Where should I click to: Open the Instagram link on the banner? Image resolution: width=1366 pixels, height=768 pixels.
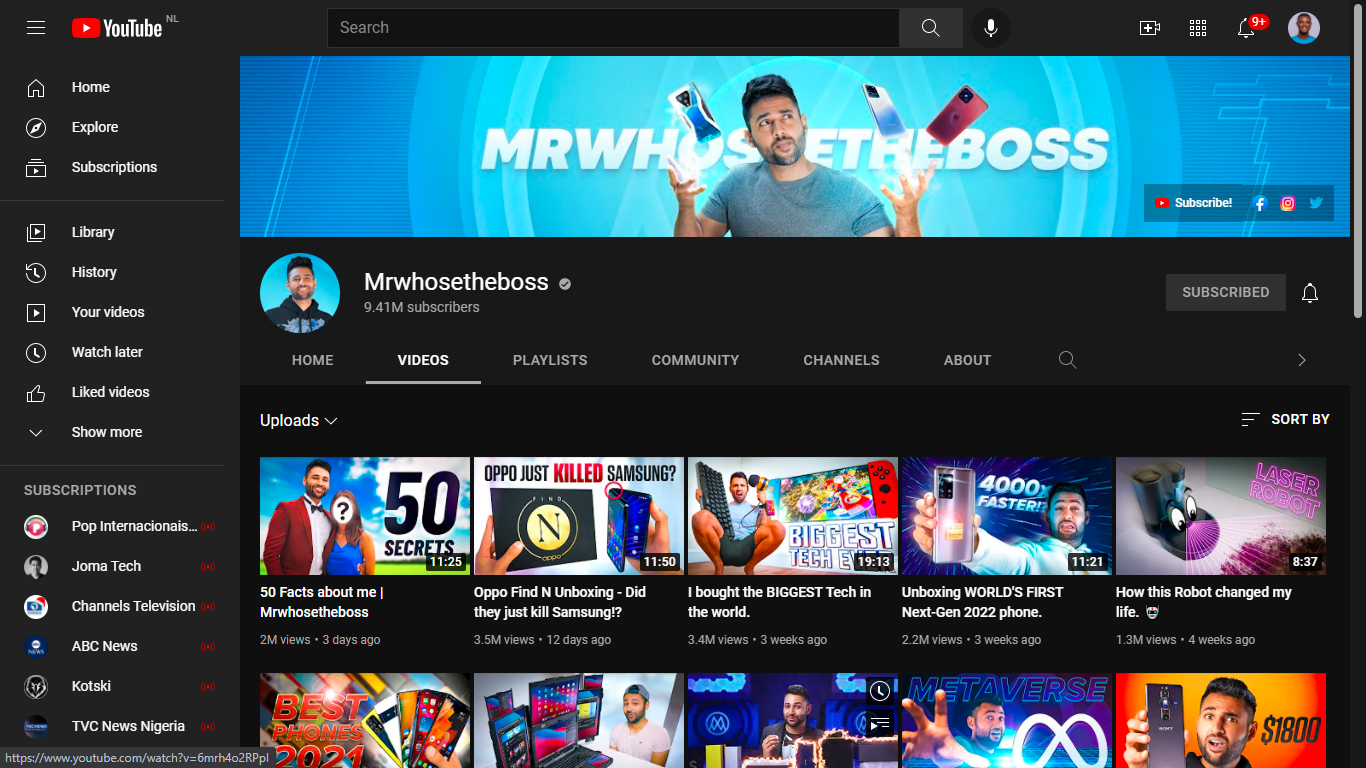1288,203
